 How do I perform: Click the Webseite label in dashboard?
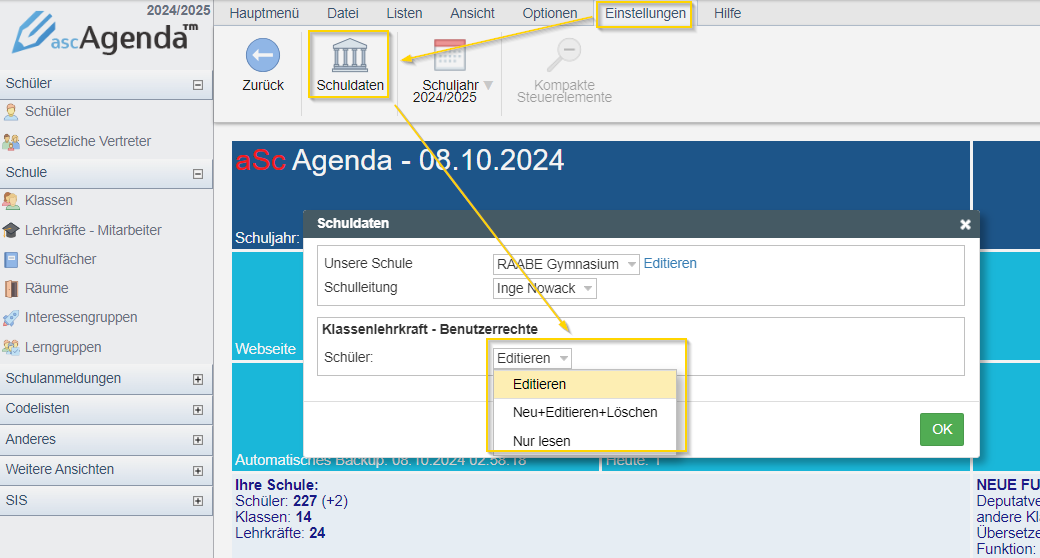(x=265, y=349)
